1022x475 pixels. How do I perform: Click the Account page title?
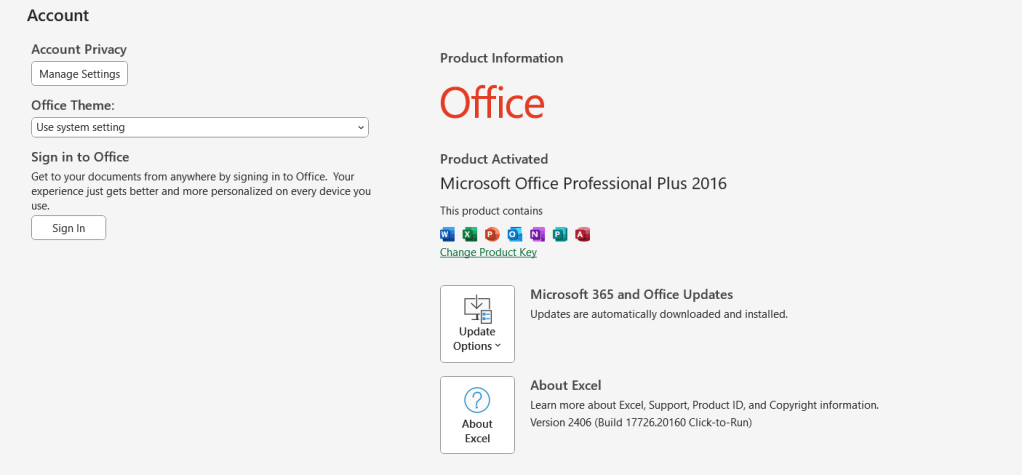click(x=58, y=16)
